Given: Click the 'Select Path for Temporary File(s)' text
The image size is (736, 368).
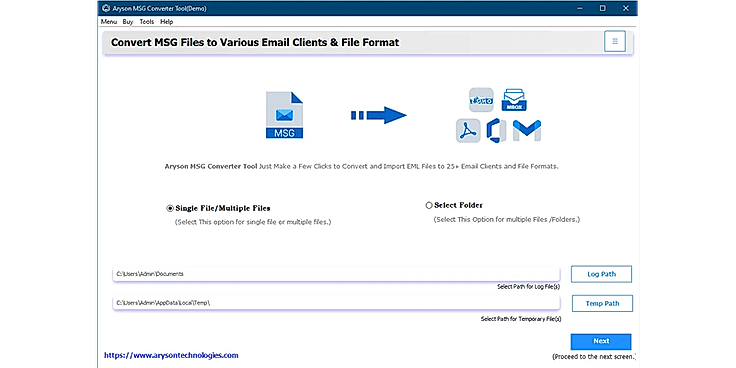Looking at the screenshot, I should [x=521, y=319].
